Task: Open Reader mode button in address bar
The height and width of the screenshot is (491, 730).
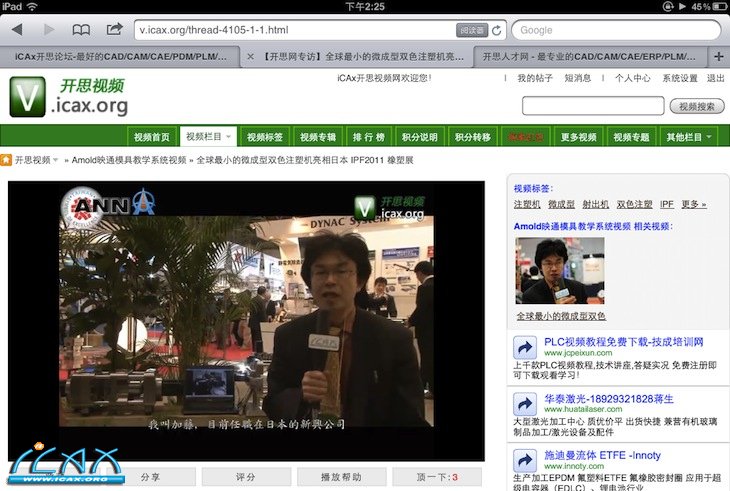Action: point(472,30)
